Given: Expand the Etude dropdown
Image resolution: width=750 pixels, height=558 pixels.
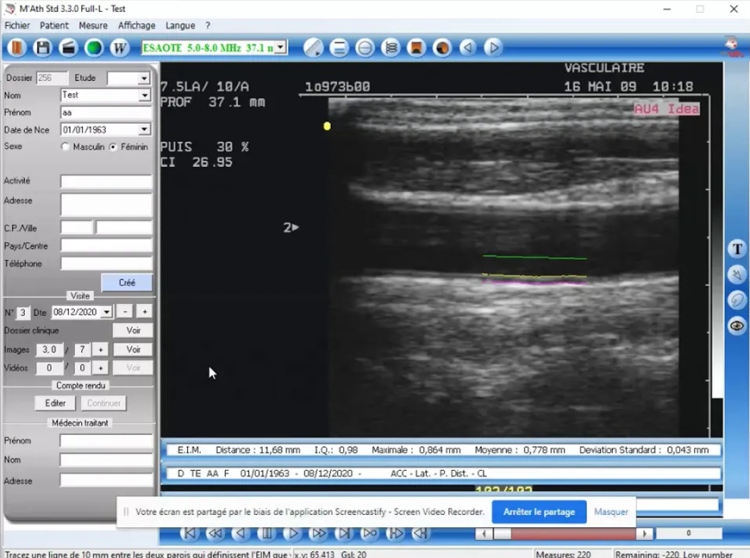Looking at the screenshot, I should click(144, 78).
